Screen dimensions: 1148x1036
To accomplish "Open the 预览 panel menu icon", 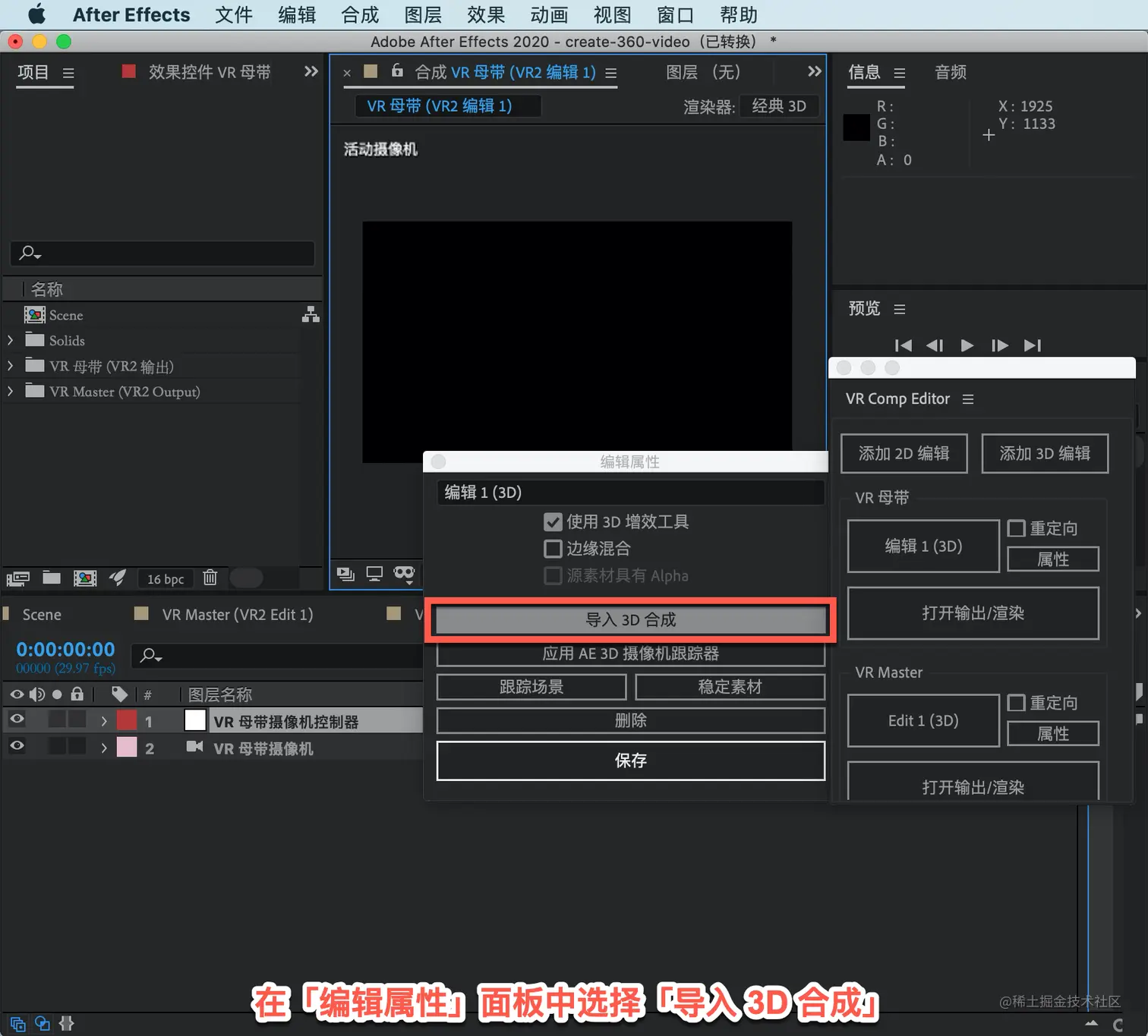I will tap(900, 309).
